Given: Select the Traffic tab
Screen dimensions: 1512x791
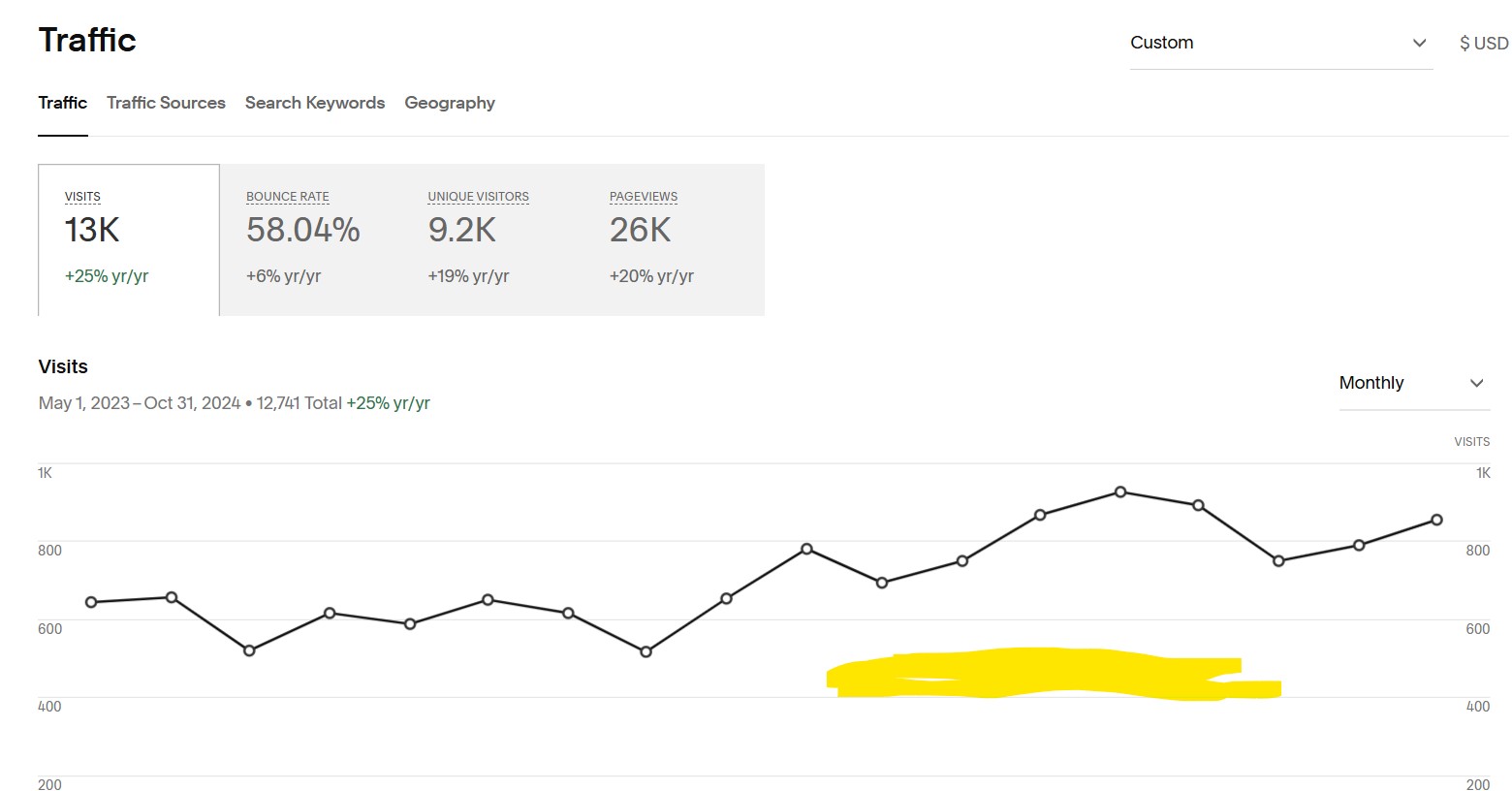Looking at the screenshot, I should [63, 103].
